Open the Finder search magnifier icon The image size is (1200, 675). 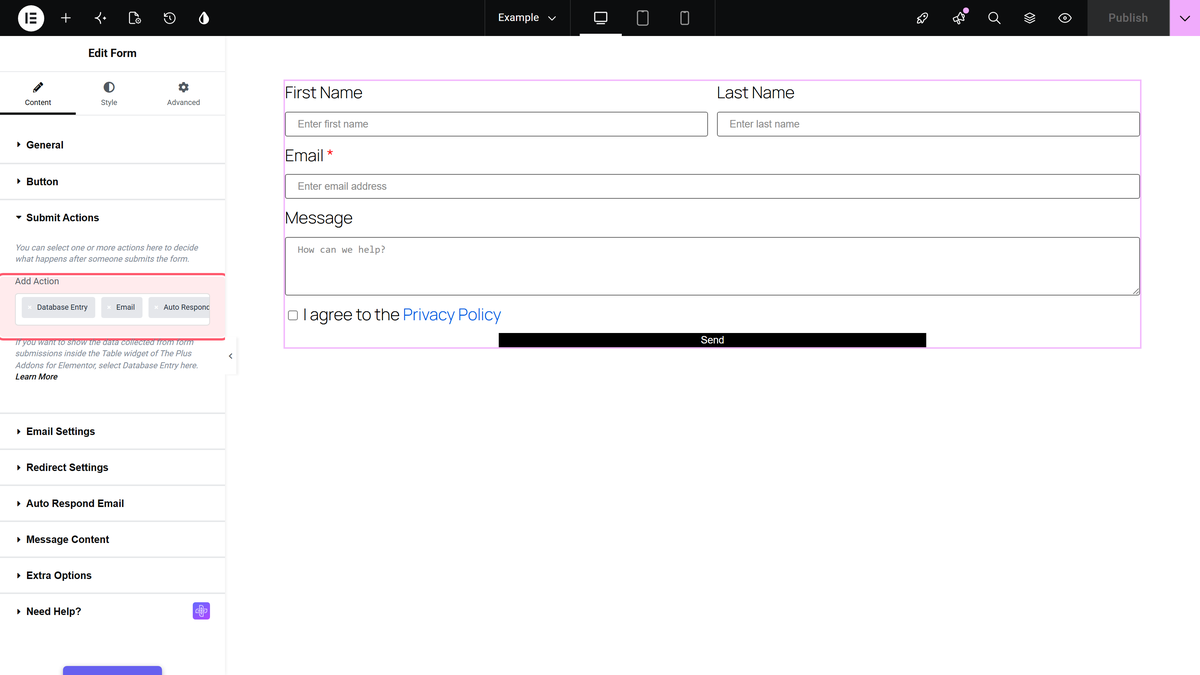tap(994, 18)
